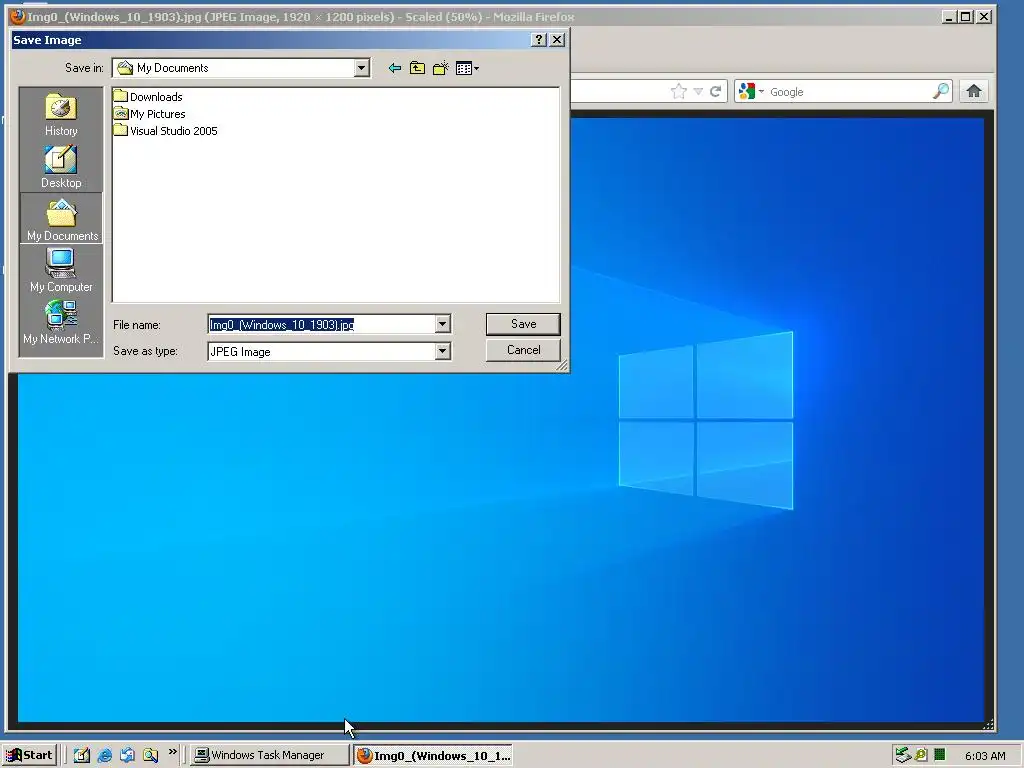Close the Save Image dialog
The image size is (1024, 768).
557,40
